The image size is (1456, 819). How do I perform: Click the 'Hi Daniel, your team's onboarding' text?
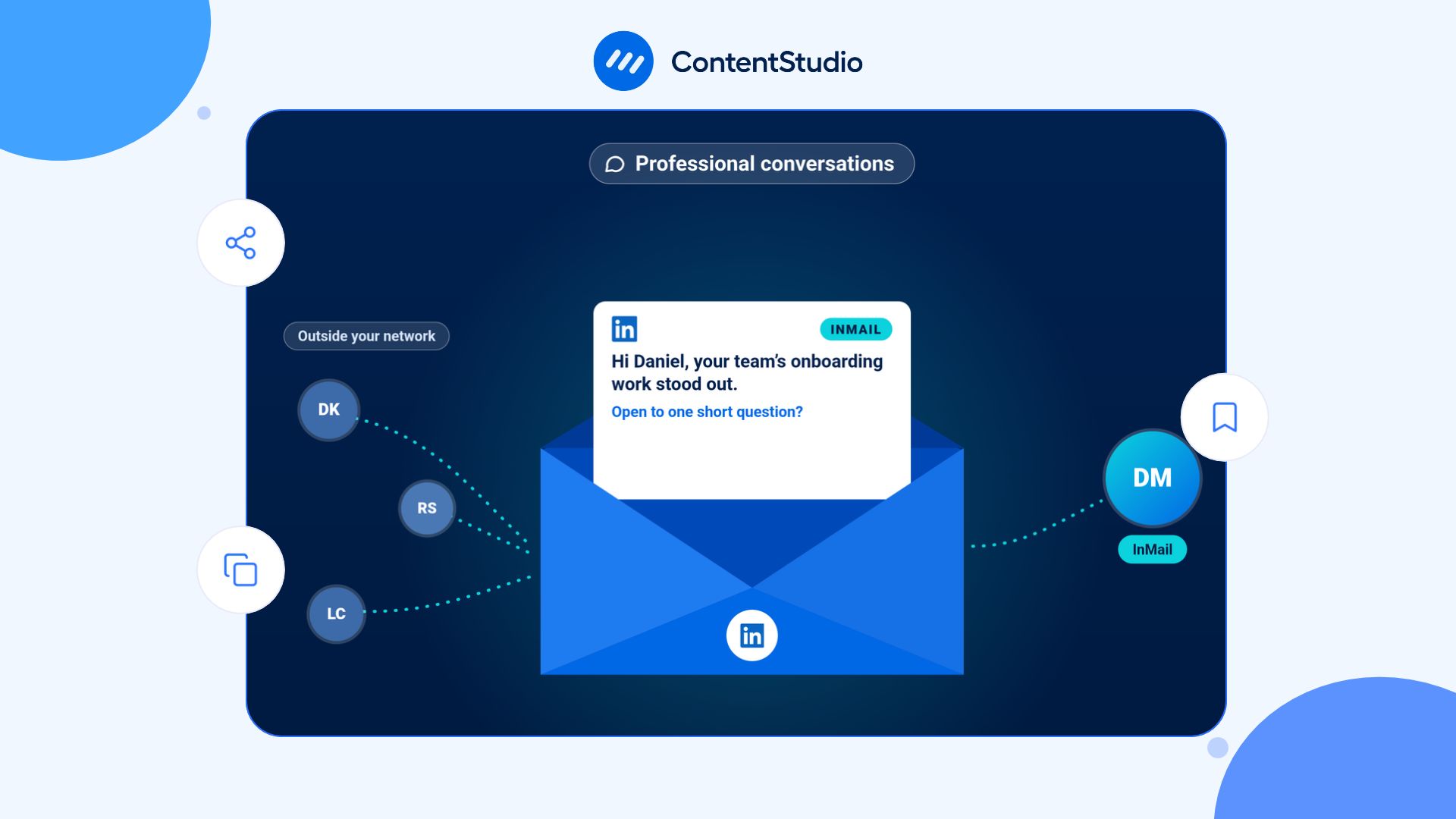747,361
